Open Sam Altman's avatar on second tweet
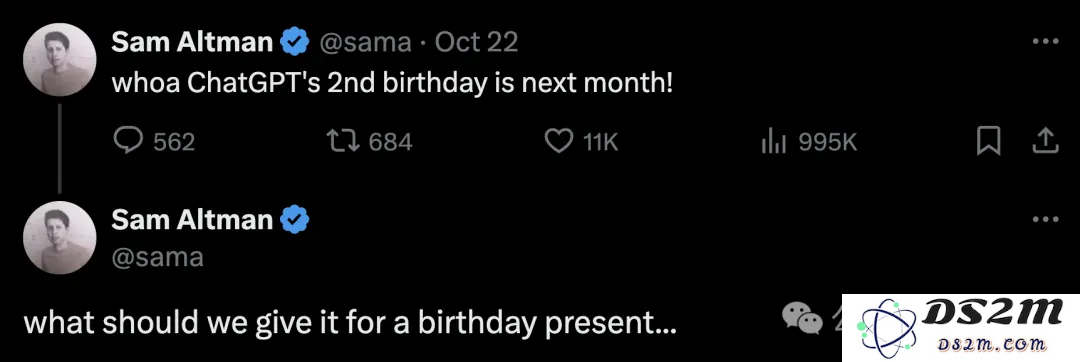Viewport: 1080px width, 362px height. (60, 237)
